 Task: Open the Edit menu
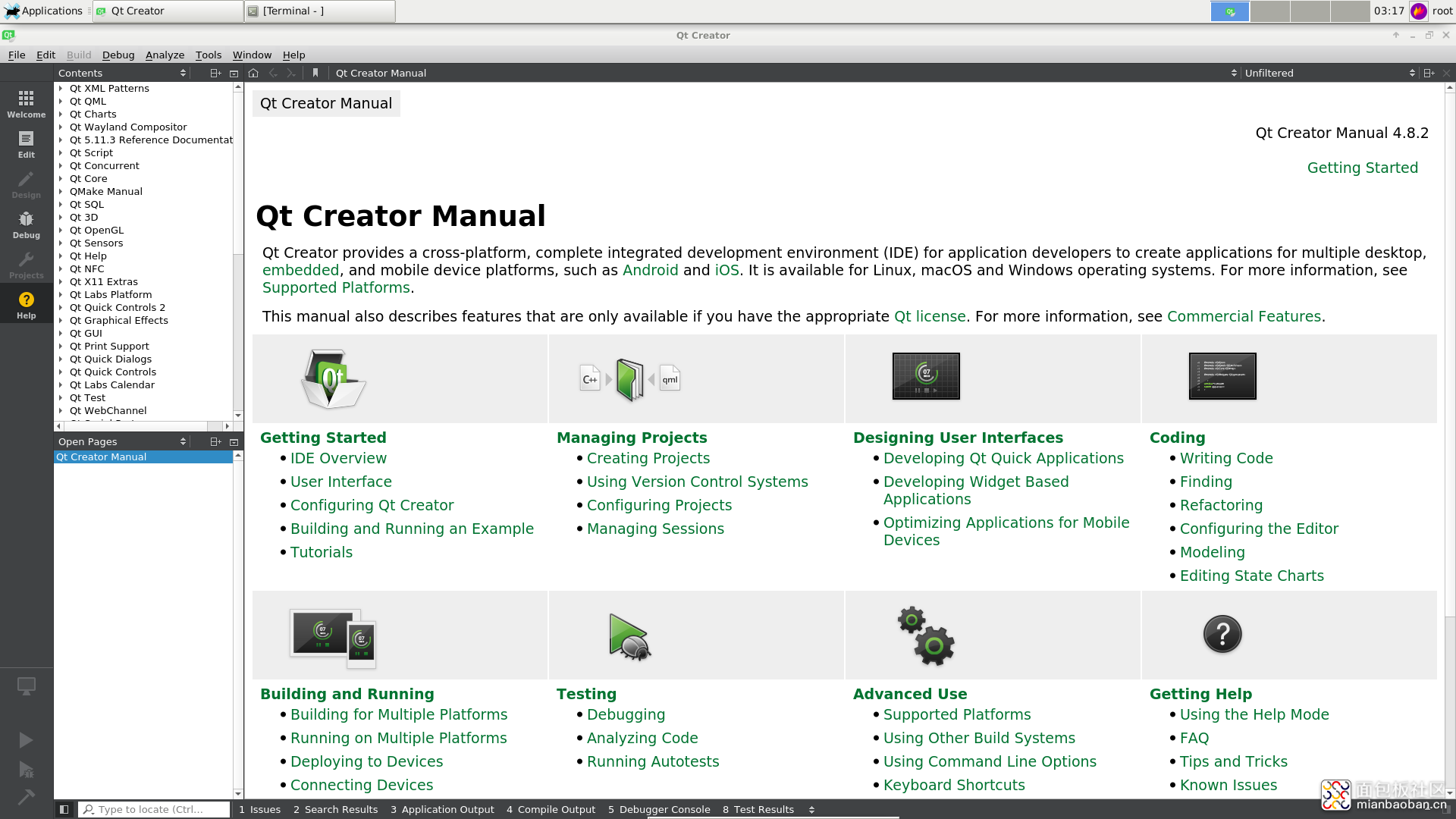pos(45,55)
